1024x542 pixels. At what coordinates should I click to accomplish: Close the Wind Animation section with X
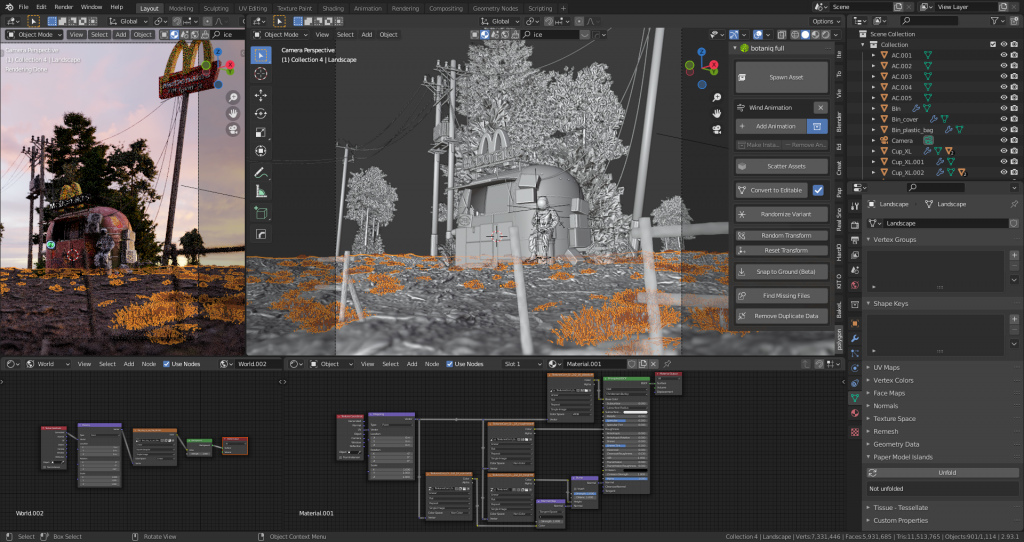(x=821, y=107)
